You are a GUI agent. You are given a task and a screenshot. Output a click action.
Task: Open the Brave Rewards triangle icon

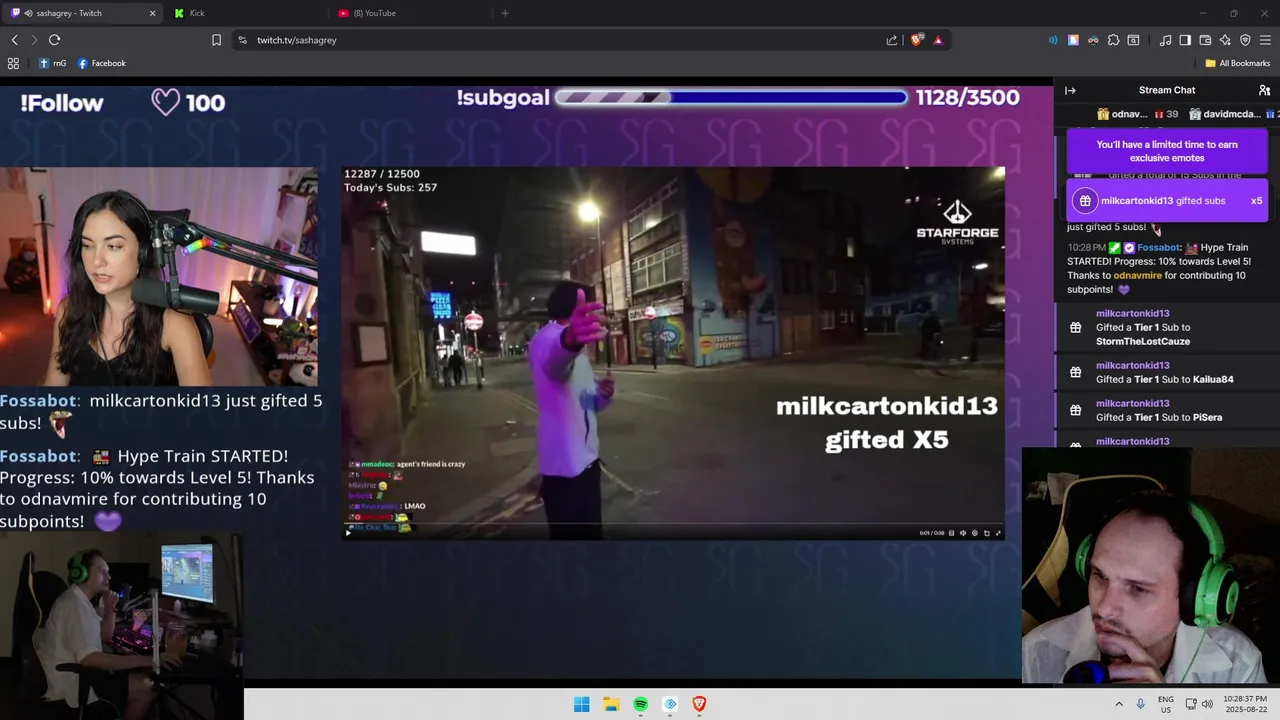[938, 40]
